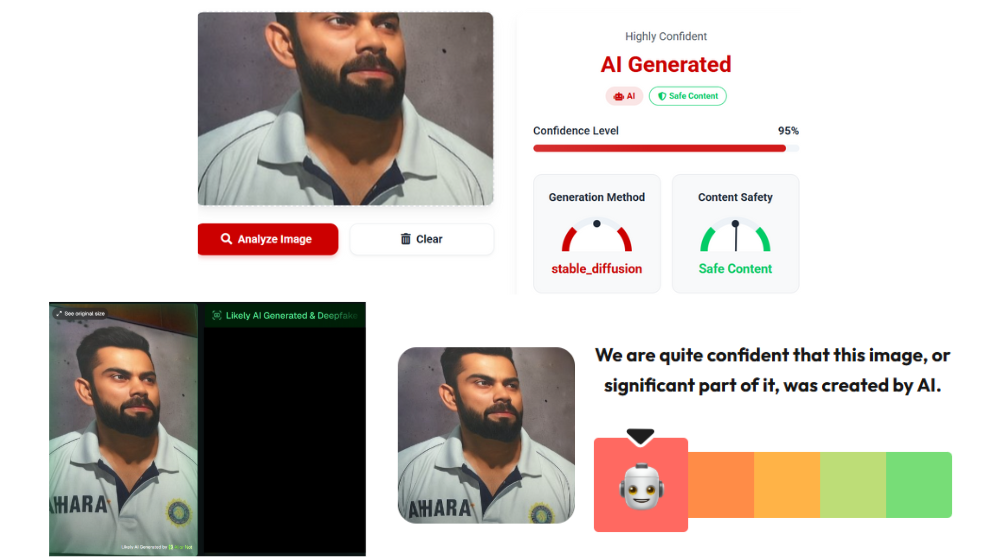This screenshot has height=560, width=998.
Task: Click the bright green end segment of scale
Action: click(x=919, y=485)
